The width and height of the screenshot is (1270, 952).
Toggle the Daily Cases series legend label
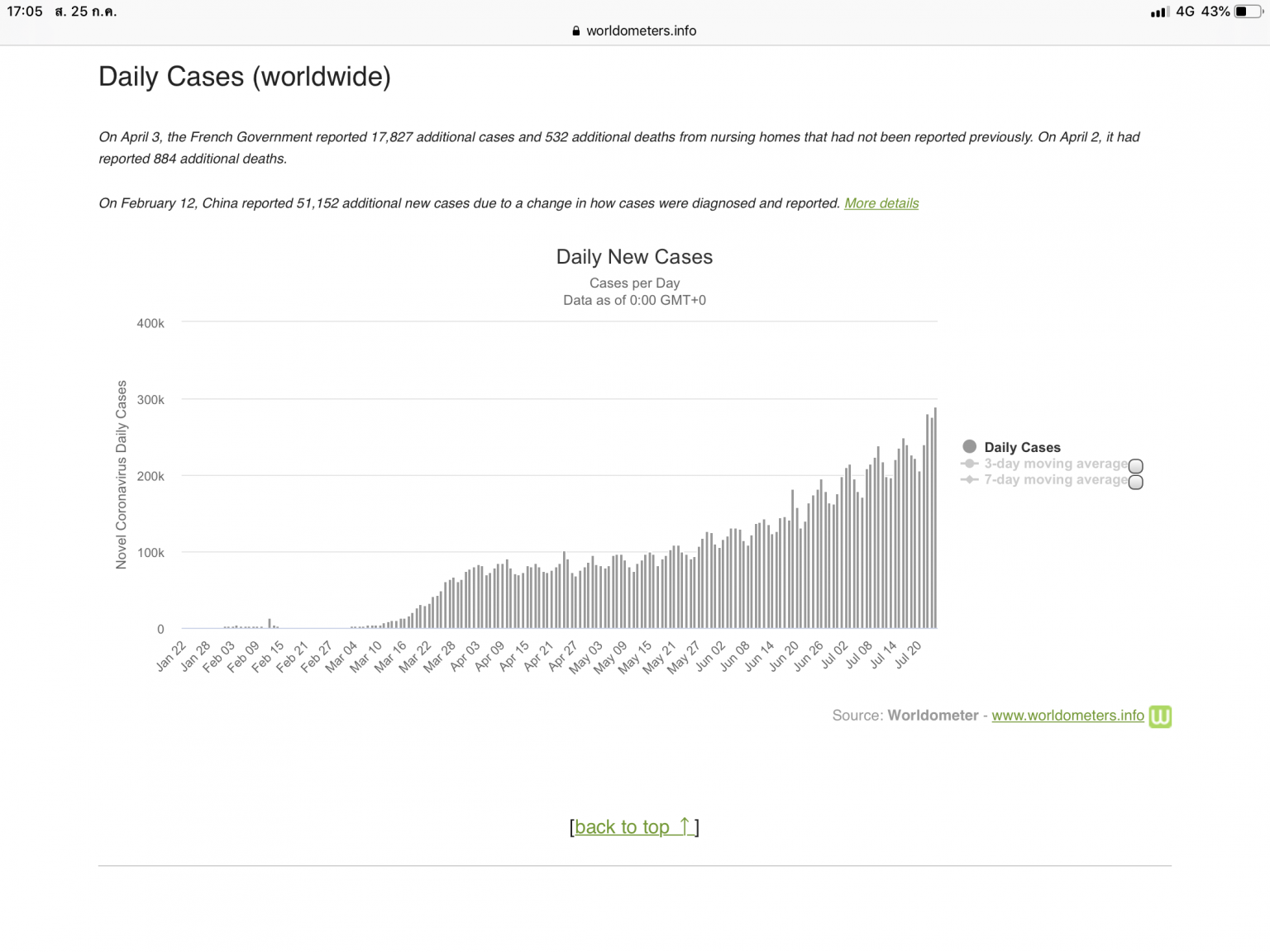[1022, 447]
